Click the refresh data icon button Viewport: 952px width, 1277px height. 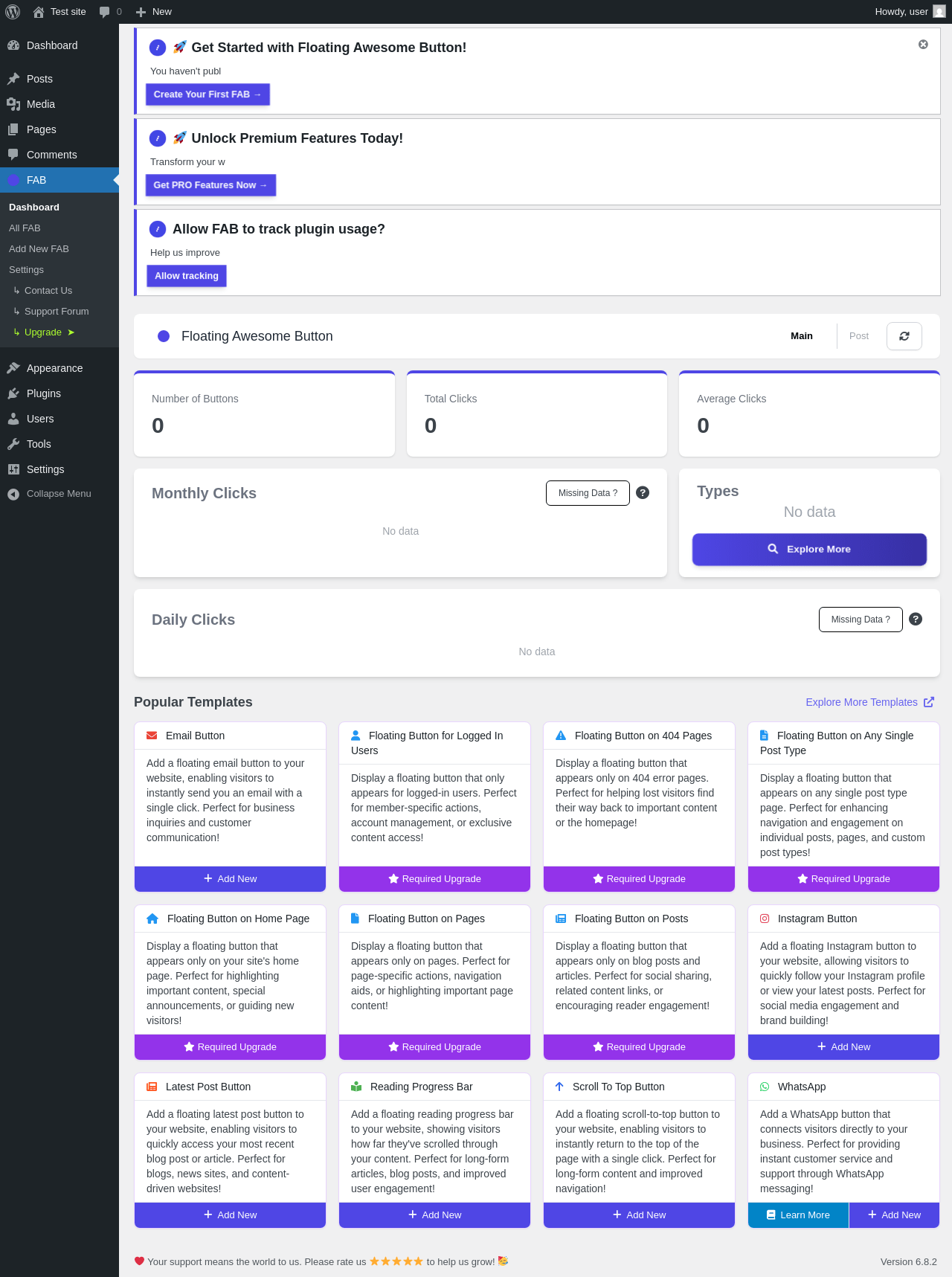tap(904, 336)
